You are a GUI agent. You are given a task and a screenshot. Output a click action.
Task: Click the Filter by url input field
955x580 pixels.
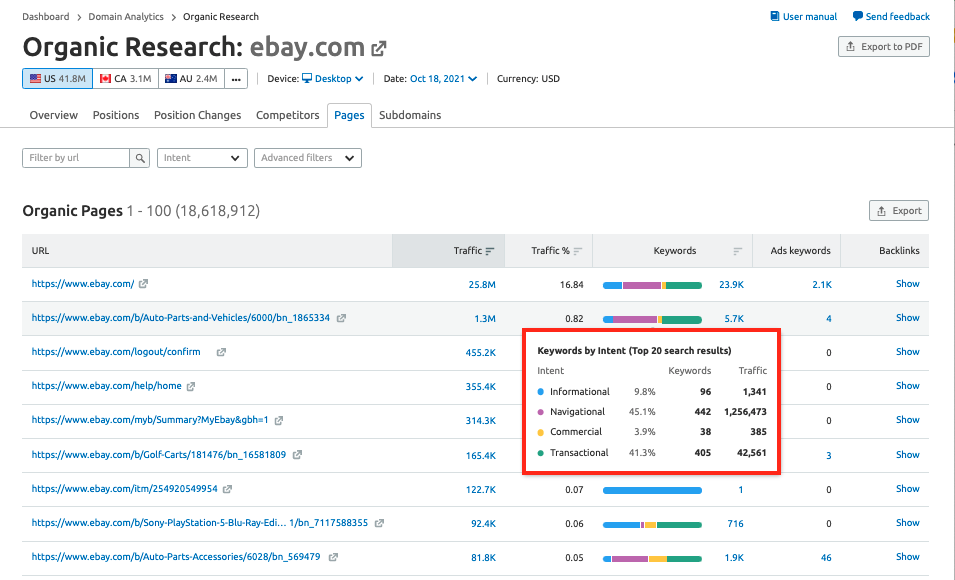tap(76, 158)
